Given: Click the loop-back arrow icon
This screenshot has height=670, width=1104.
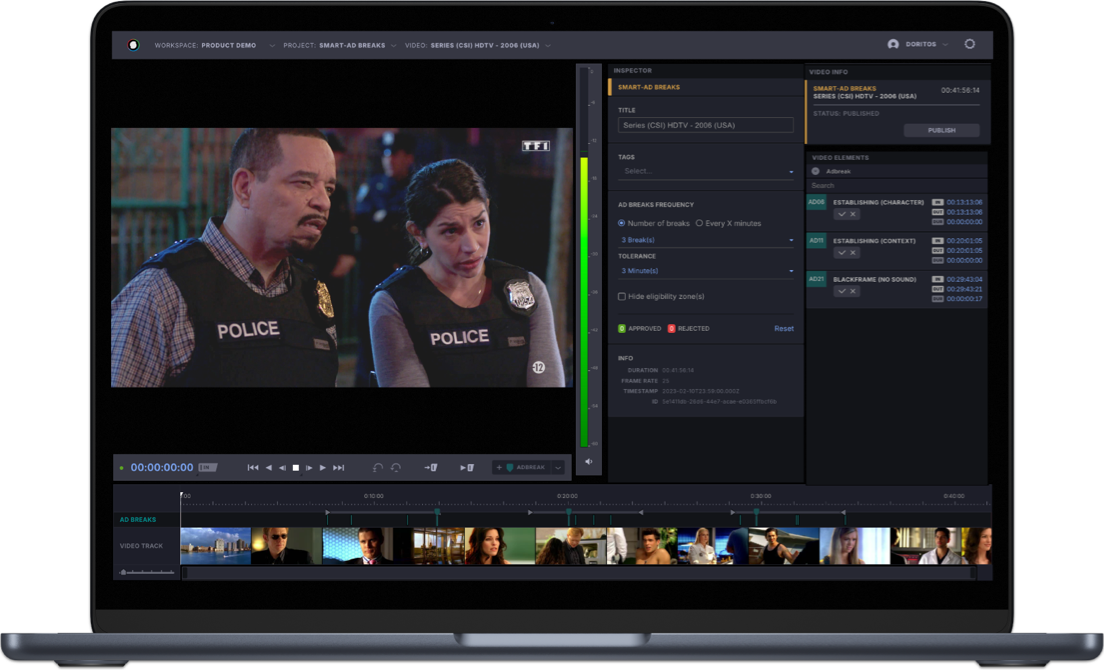Looking at the screenshot, I should pos(377,468).
